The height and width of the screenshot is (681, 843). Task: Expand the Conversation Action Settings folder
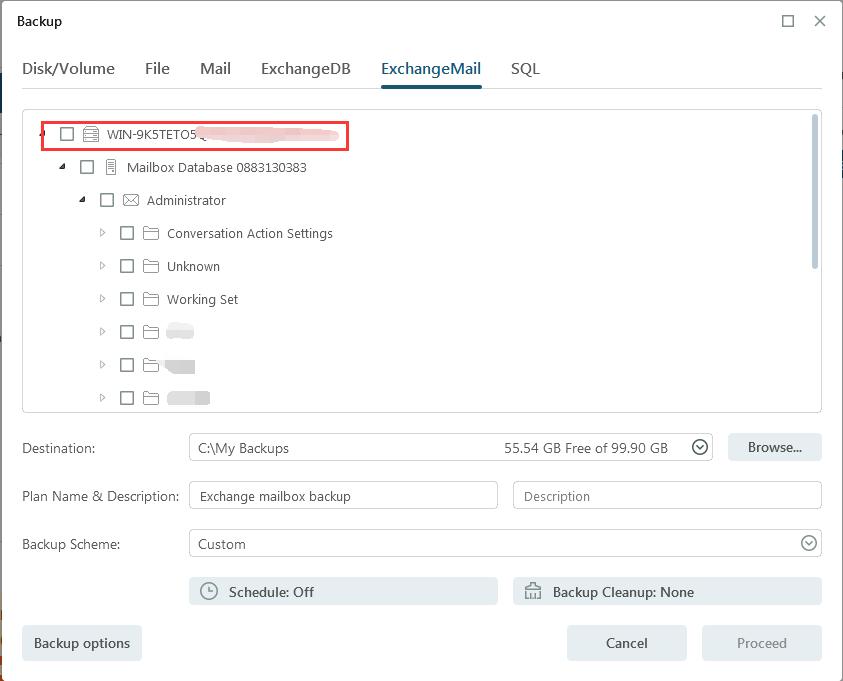pos(102,233)
